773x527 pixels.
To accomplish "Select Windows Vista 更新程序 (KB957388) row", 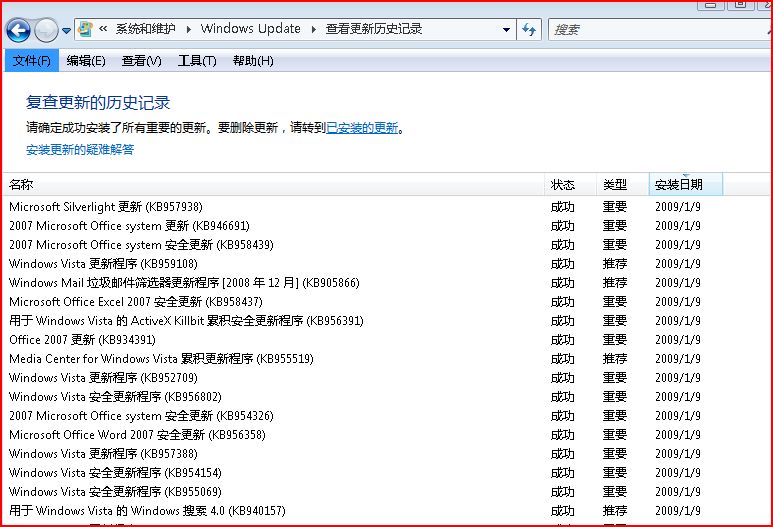I will pos(386,454).
